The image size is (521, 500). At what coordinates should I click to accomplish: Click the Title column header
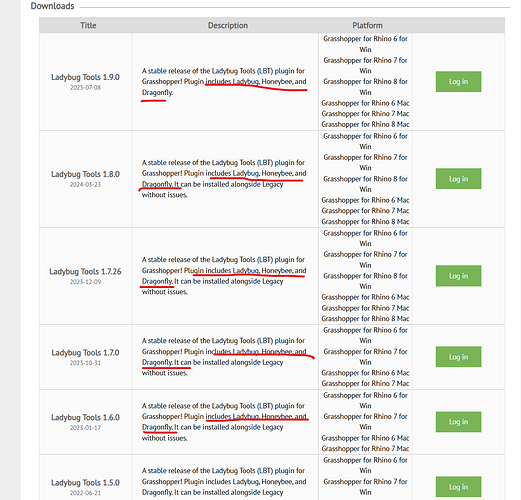tap(88, 25)
